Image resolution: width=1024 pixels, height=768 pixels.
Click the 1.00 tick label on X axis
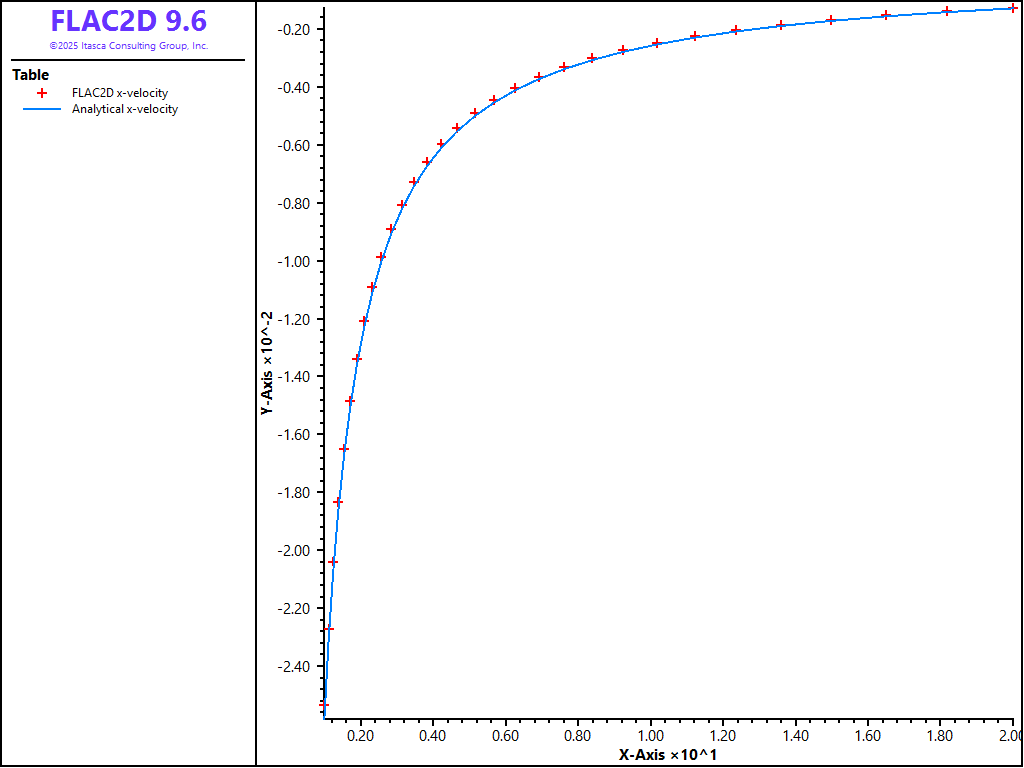coord(650,736)
